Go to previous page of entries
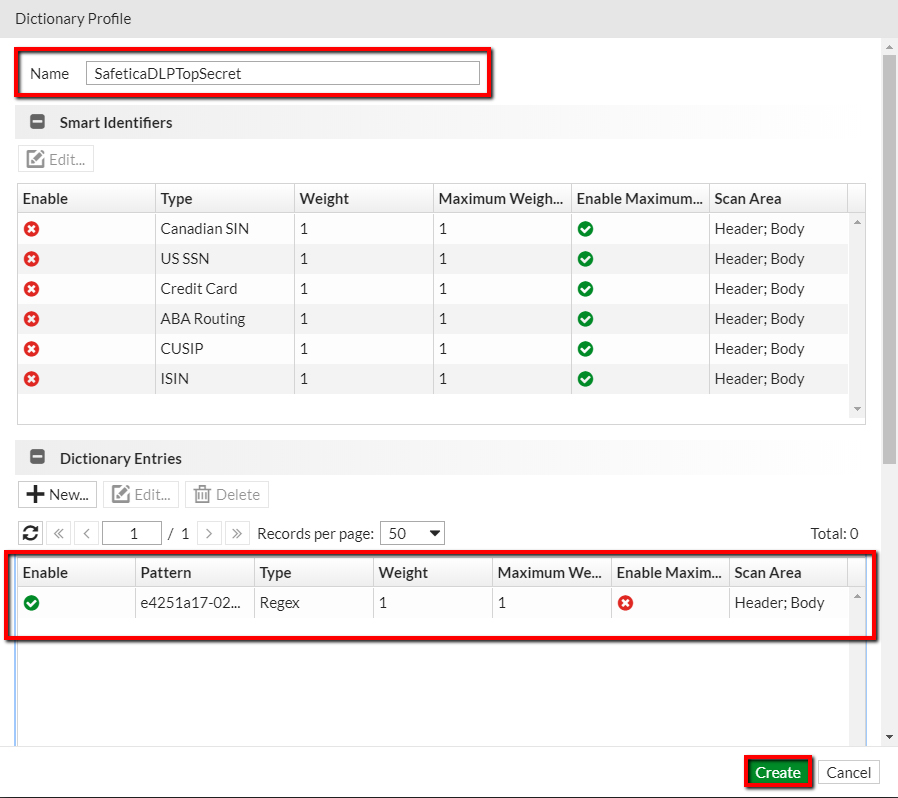The image size is (898, 798). click(86, 533)
